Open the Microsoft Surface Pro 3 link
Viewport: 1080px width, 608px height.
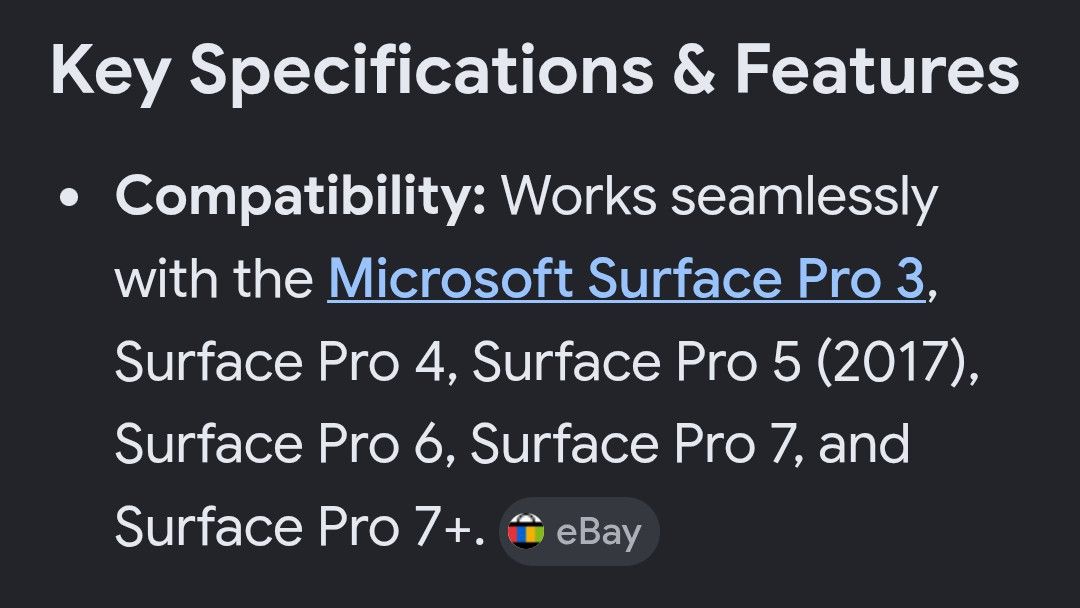point(625,279)
